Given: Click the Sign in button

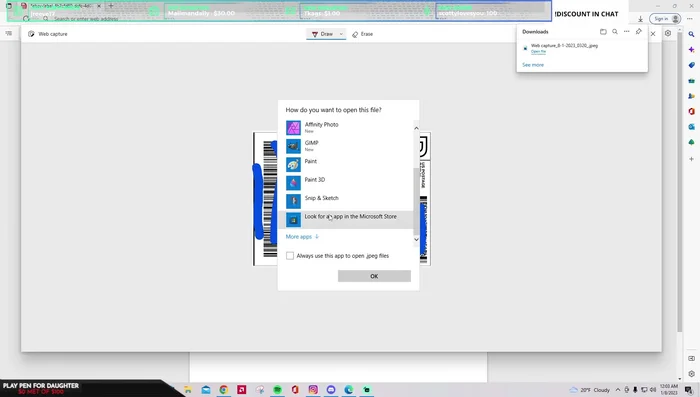Looking at the screenshot, I should pyautogui.click(x=665, y=19).
